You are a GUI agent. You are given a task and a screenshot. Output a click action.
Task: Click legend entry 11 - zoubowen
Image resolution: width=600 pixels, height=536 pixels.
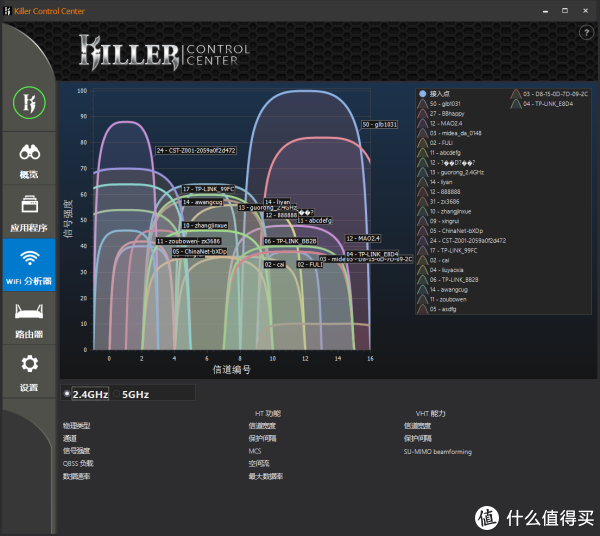448,300
